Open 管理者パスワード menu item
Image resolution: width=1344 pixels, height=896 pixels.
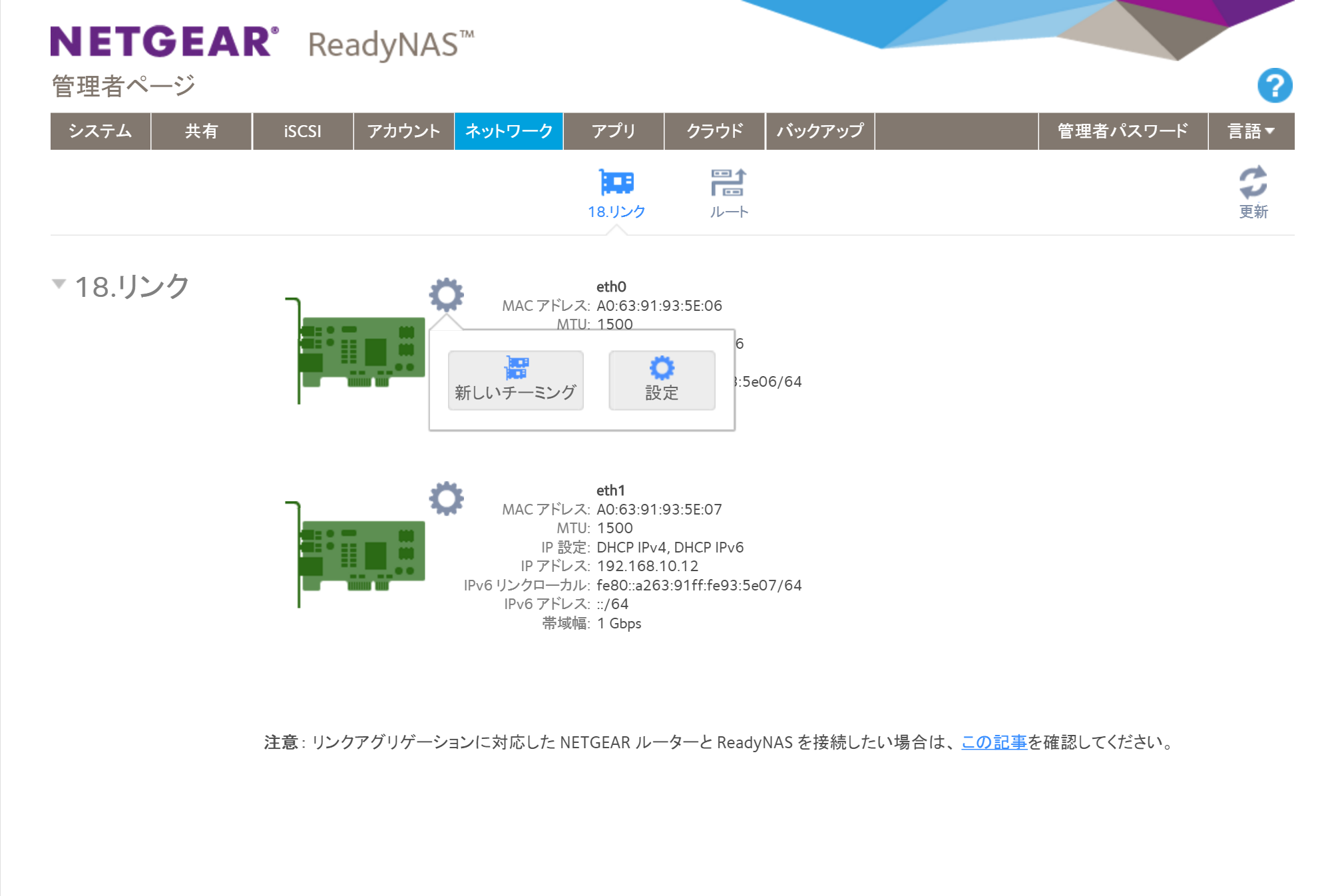[1123, 131]
